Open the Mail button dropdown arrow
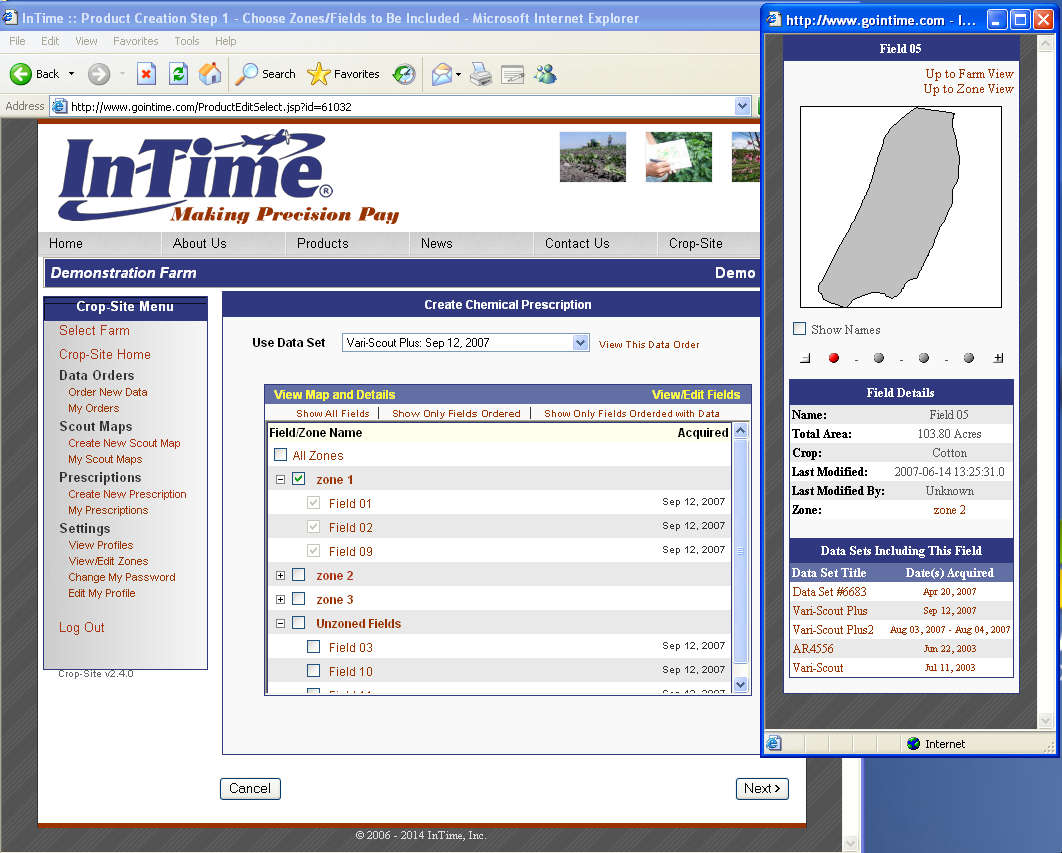1062x853 pixels. (x=459, y=74)
